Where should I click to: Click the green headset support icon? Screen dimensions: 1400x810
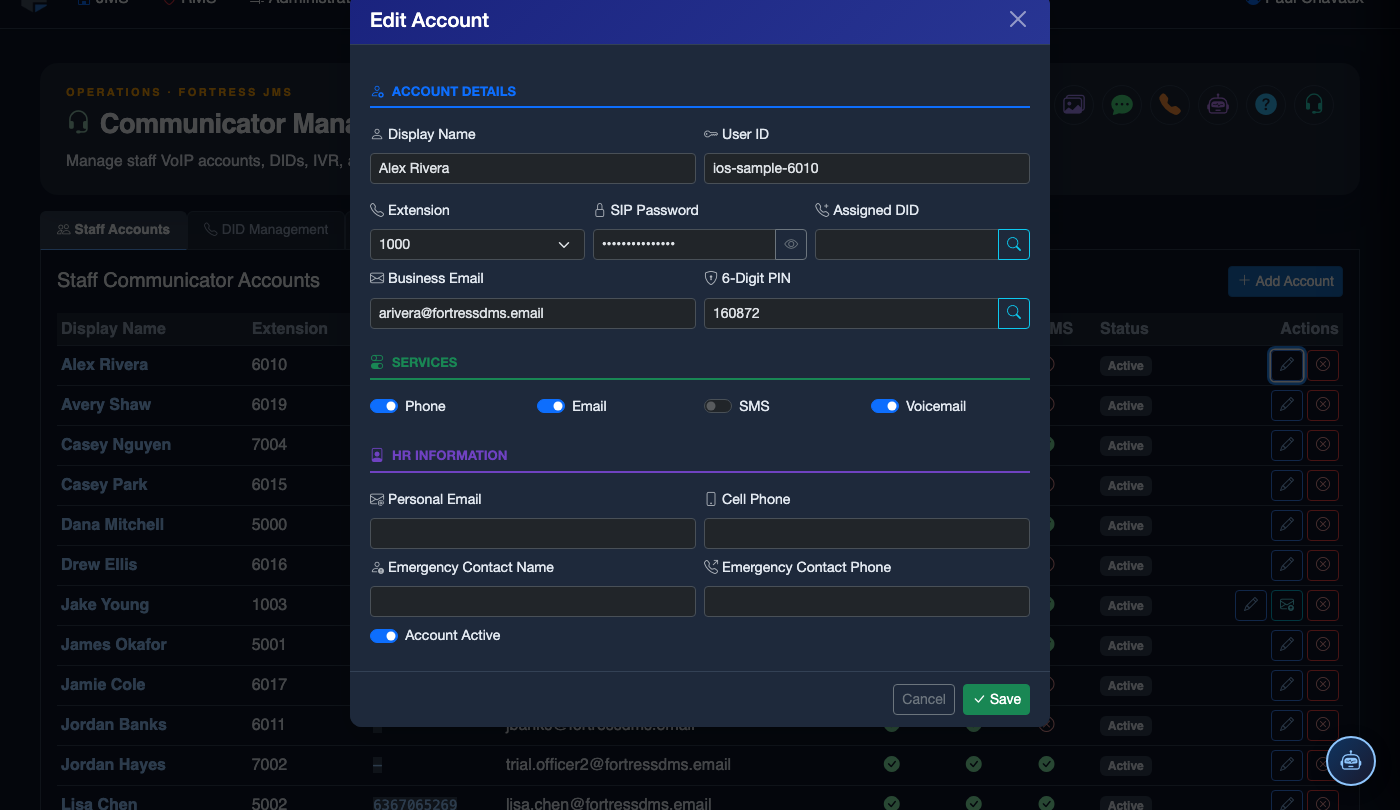pos(1314,104)
